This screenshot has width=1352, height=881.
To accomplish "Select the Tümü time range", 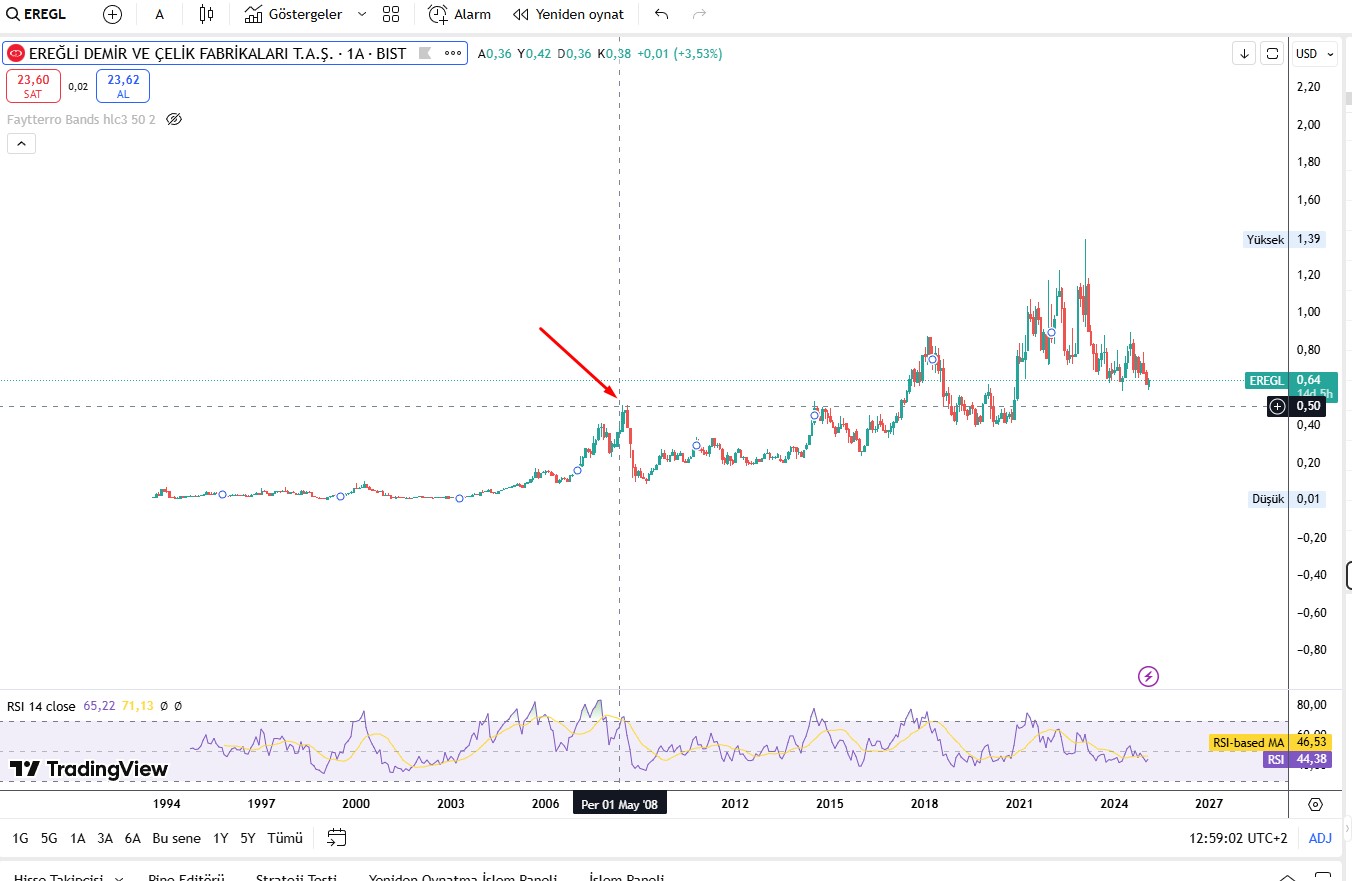I will 285,838.
